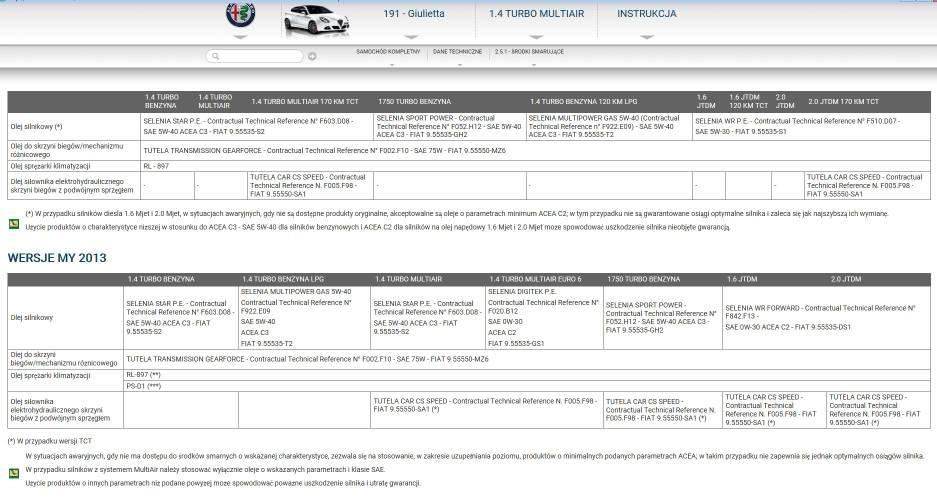The width and height of the screenshot is (937, 499).
Task: Click the SELENIA DIGITEK P.E. cell
Action: point(543,317)
